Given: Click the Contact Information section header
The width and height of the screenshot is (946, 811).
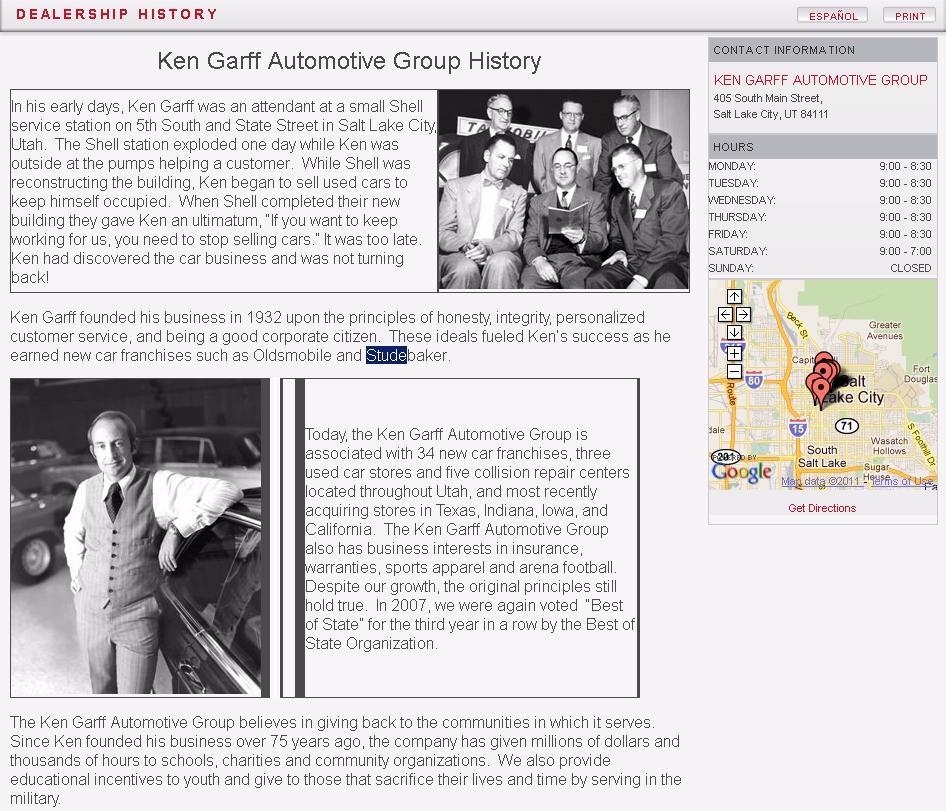Looking at the screenshot, I should [x=823, y=50].
